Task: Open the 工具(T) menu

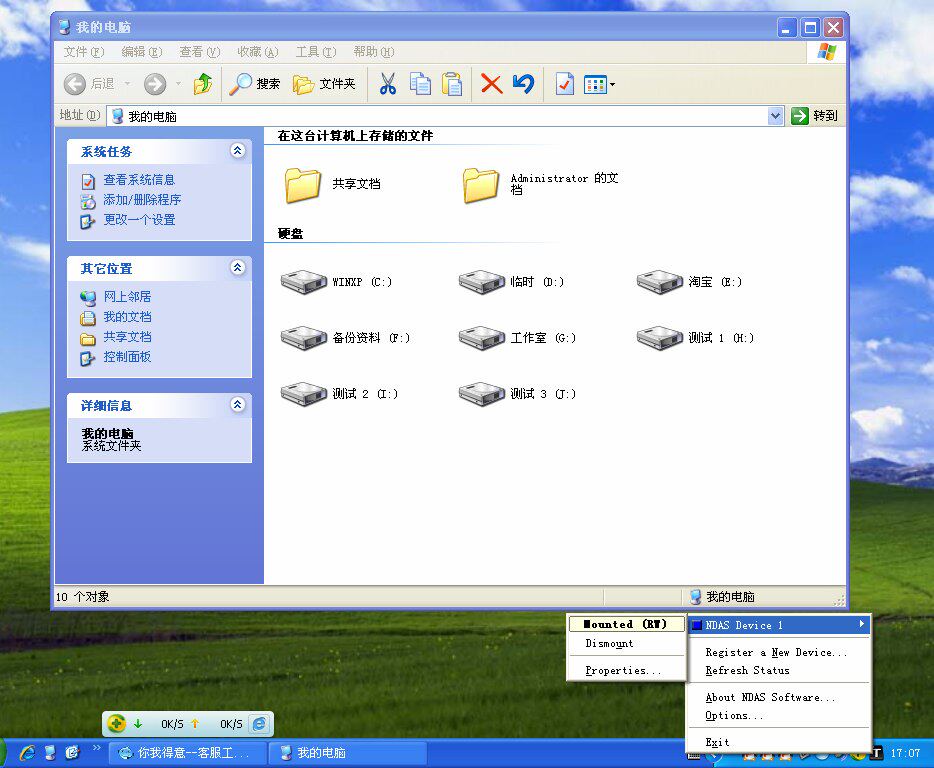Action: click(x=316, y=52)
